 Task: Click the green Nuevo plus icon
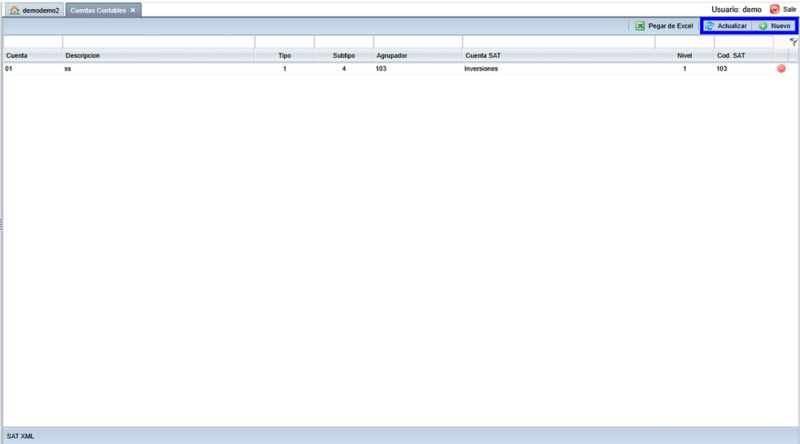[763, 26]
